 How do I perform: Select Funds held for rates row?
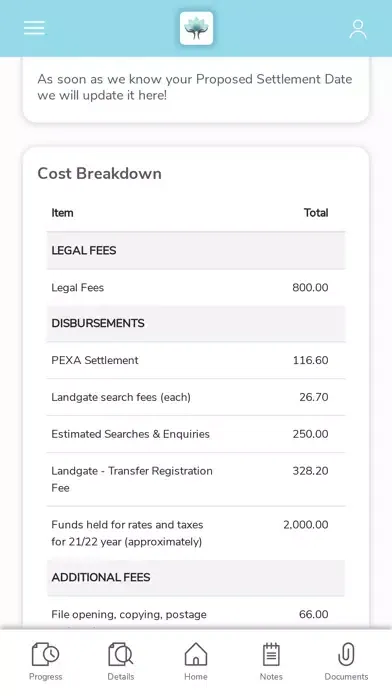tap(196, 533)
